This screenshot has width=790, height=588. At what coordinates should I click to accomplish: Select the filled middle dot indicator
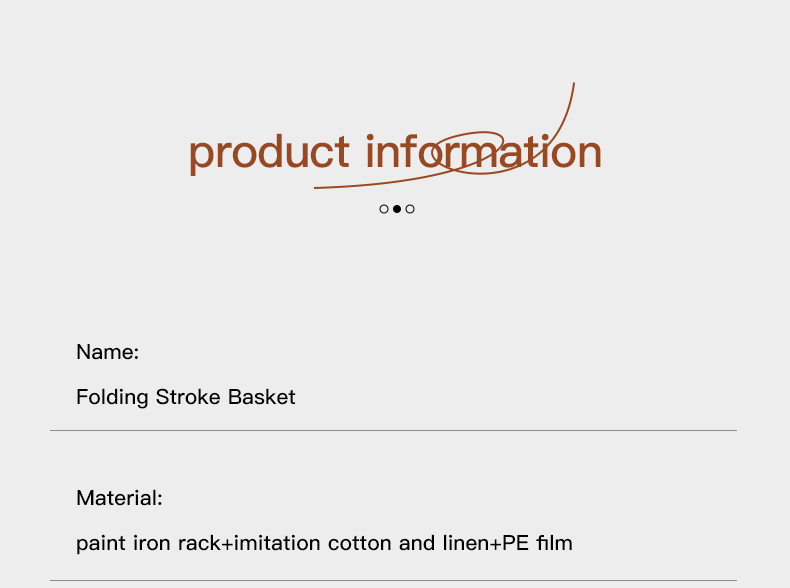tap(397, 209)
